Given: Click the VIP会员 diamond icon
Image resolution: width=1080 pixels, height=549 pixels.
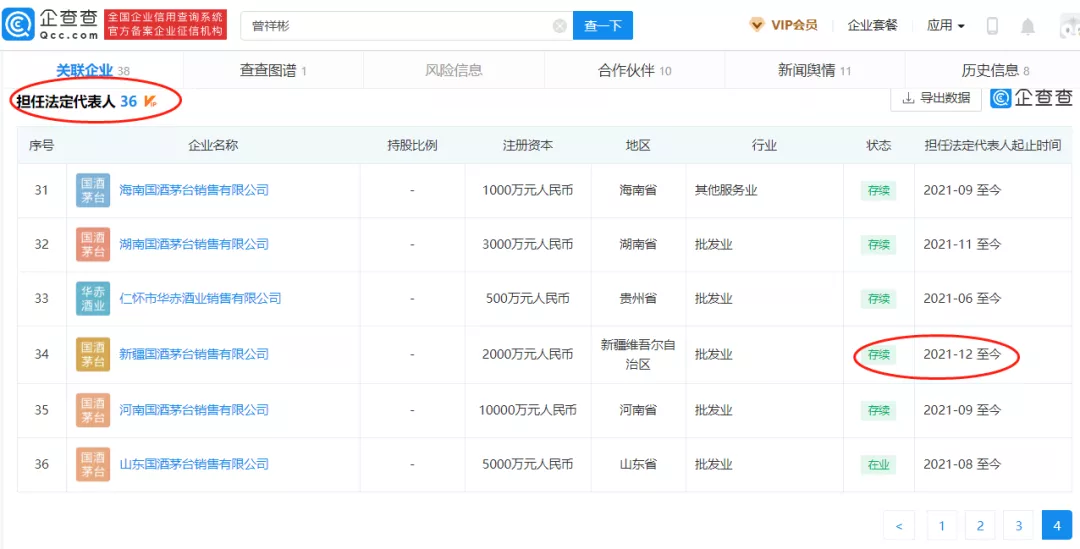Looking at the screenshot, I should point(757,25).
